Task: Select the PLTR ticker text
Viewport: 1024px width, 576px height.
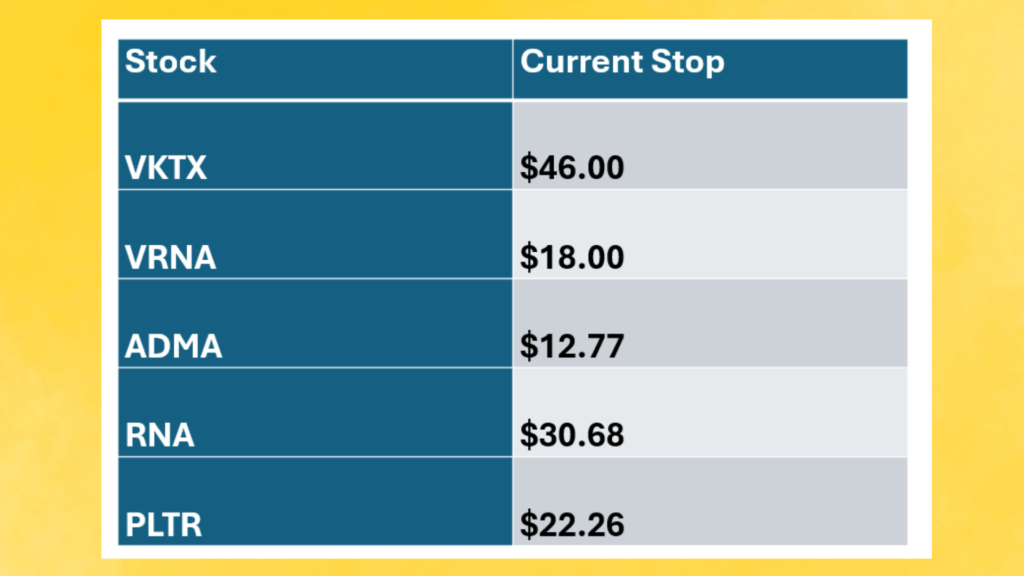Action: tap(163, 525)
